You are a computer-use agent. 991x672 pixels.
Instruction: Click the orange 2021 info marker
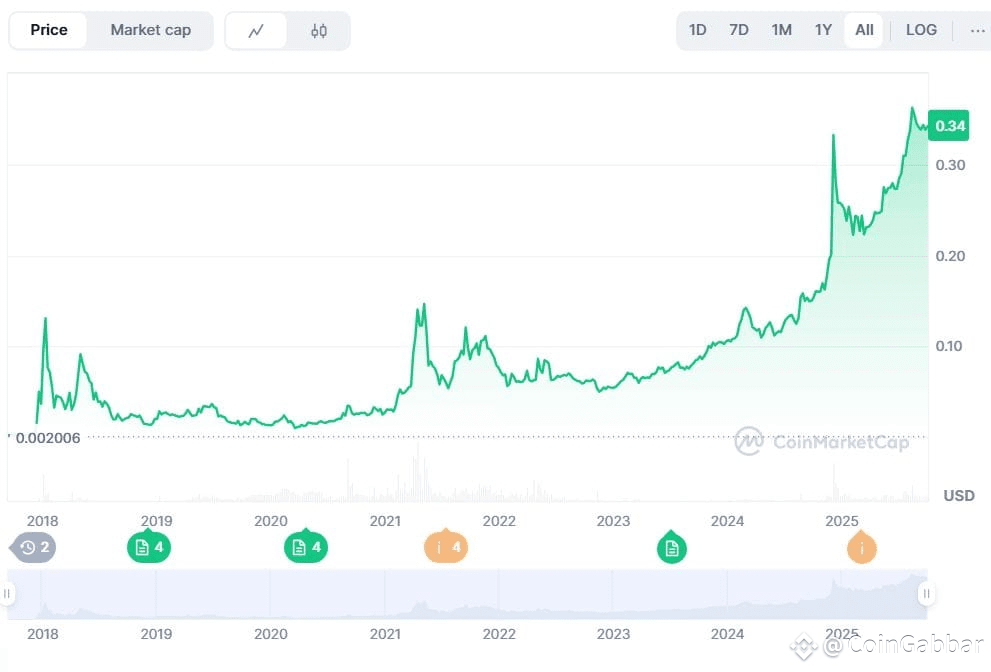[x=447, y=547]
